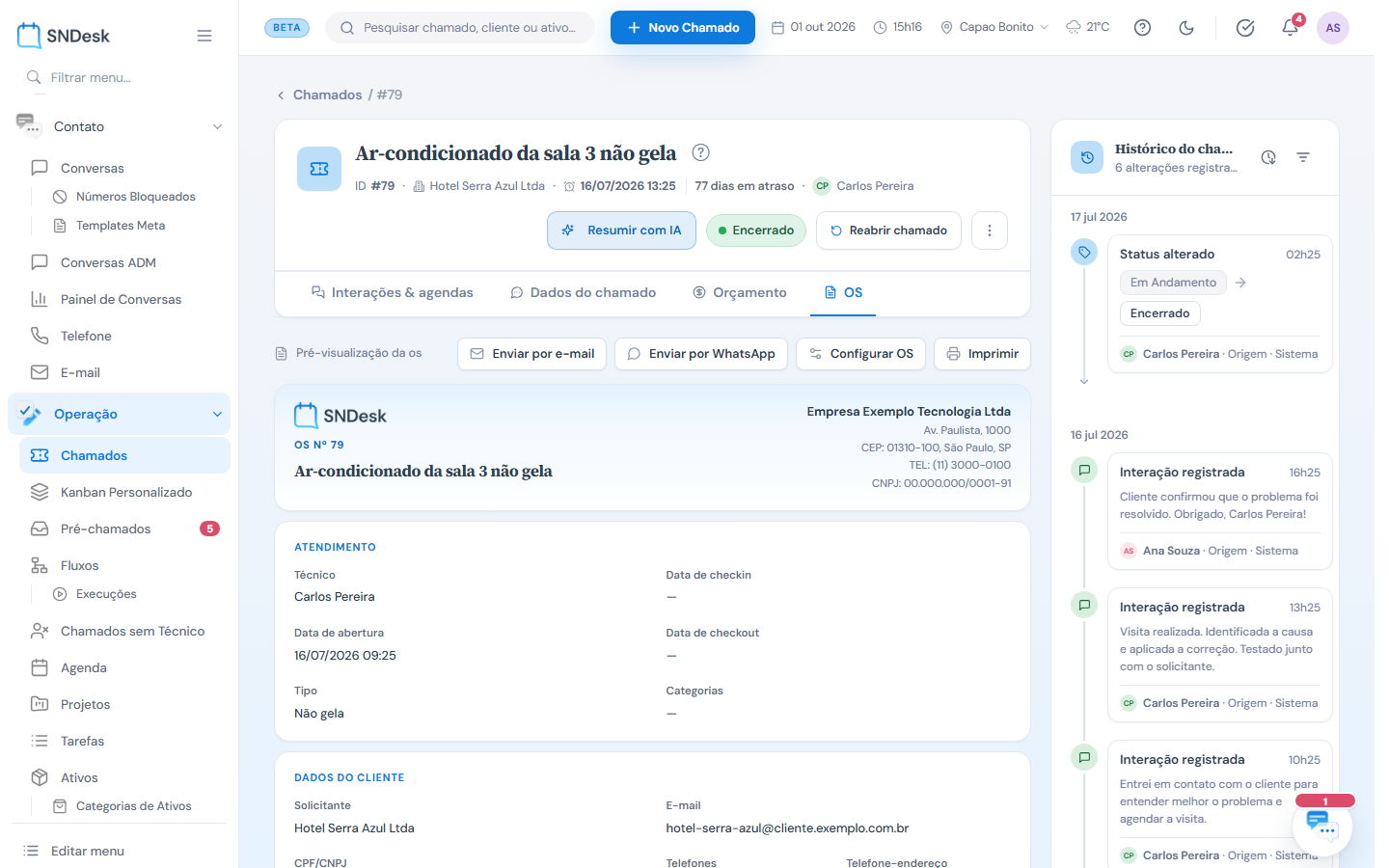This screenshot has width=1389, height=868.
Task: Click the Imprimir button
Action: pos(982,354)
